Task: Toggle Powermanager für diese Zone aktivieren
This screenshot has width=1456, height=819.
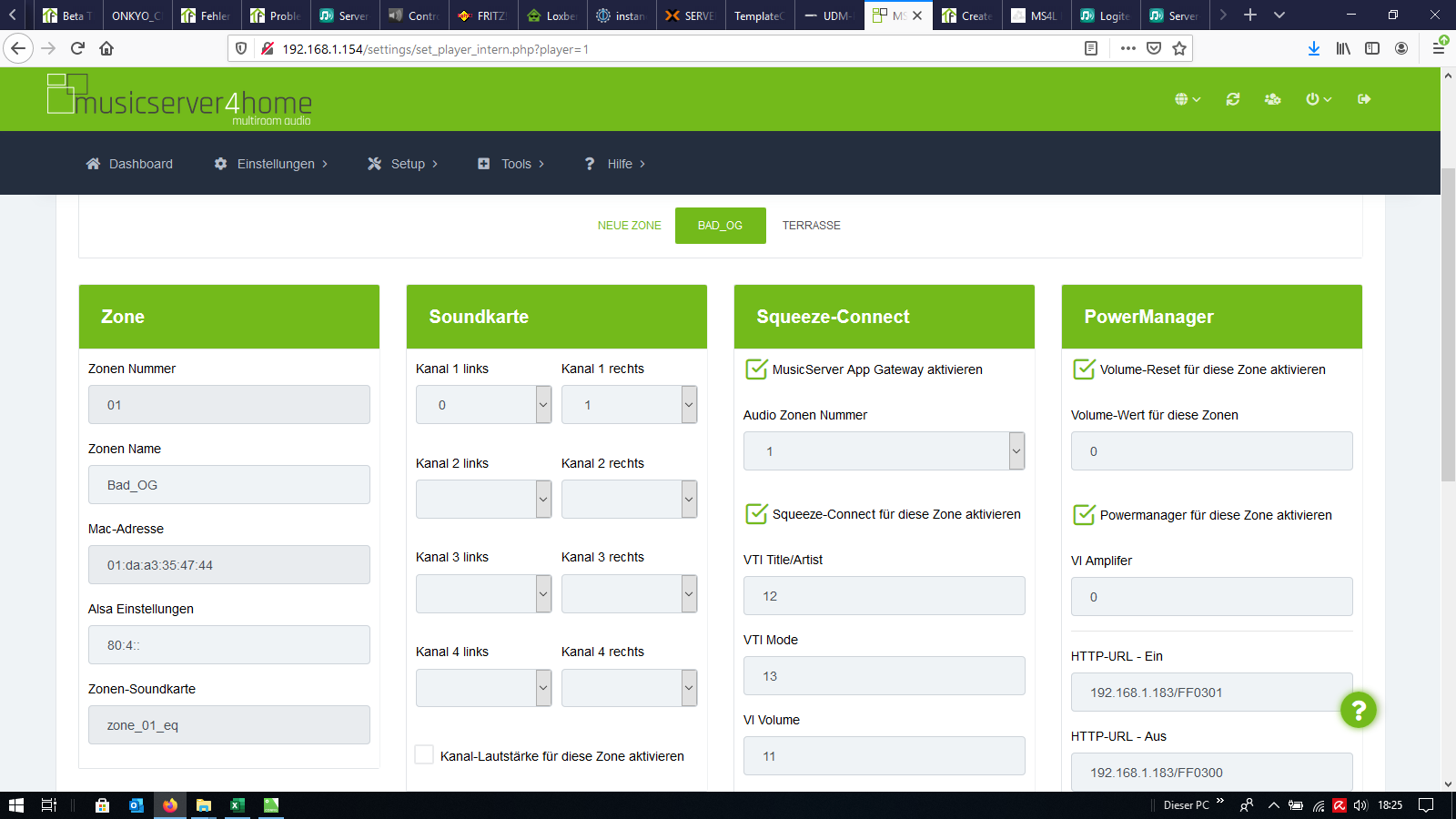Action: (1084, 515)
